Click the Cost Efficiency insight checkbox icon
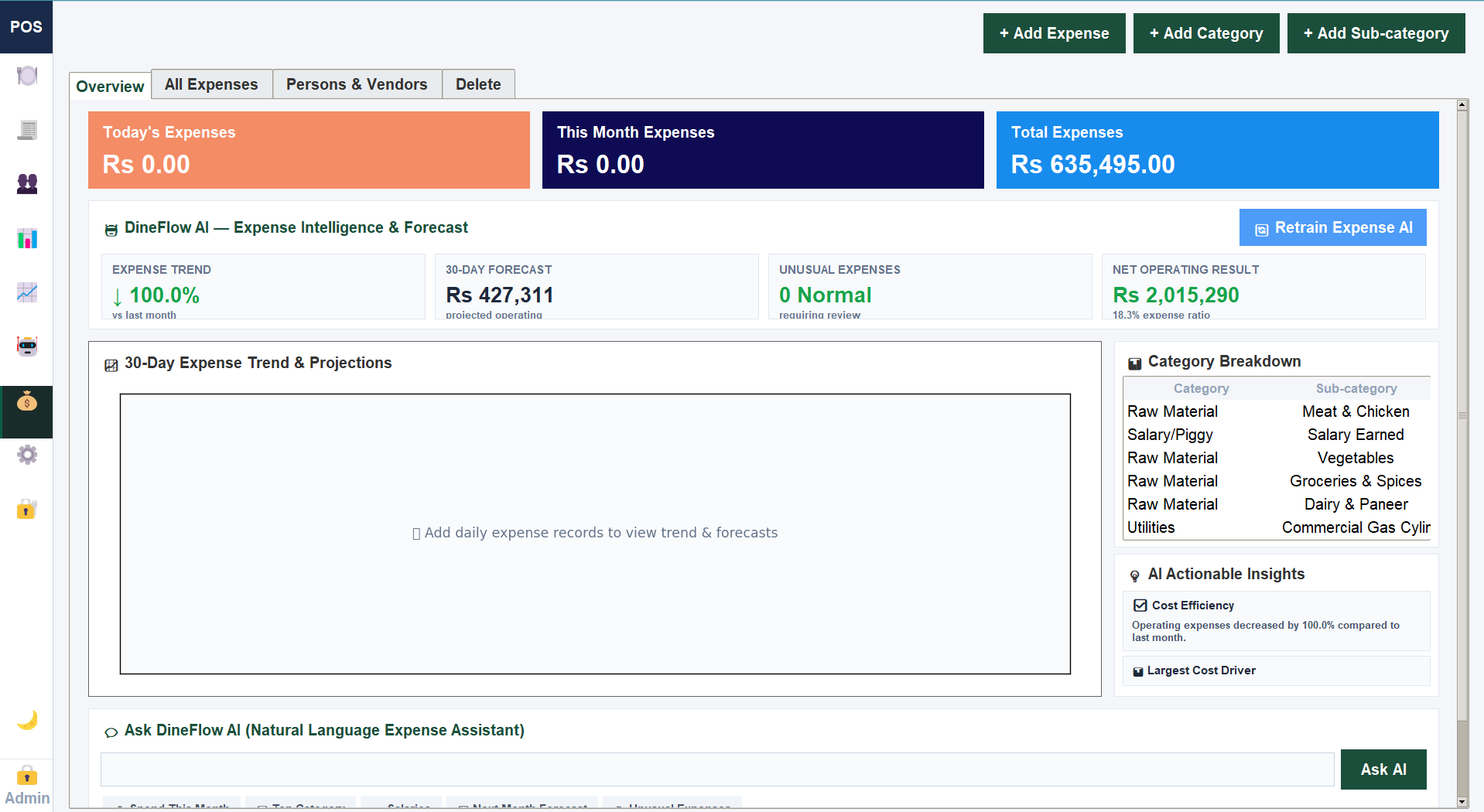 pos(1140,606)
